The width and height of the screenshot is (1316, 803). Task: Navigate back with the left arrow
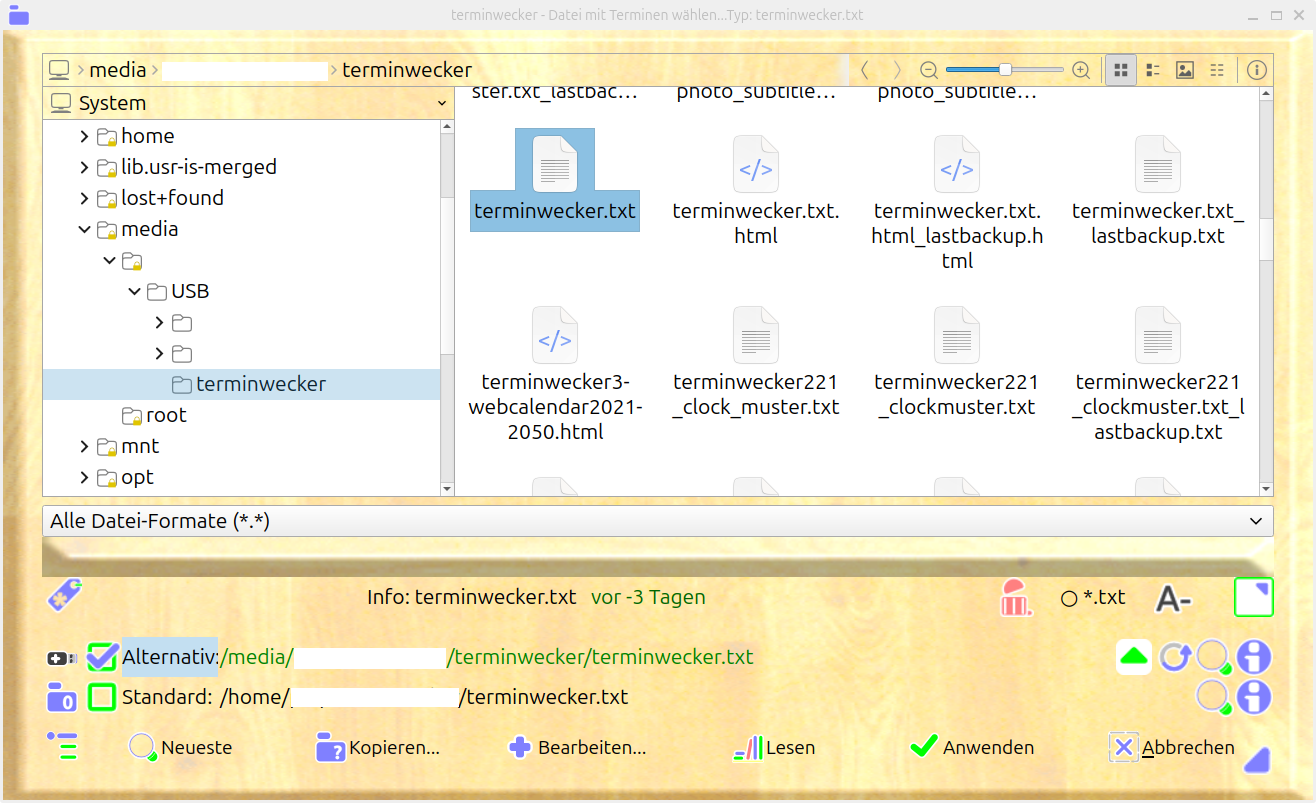click(864, 70)
